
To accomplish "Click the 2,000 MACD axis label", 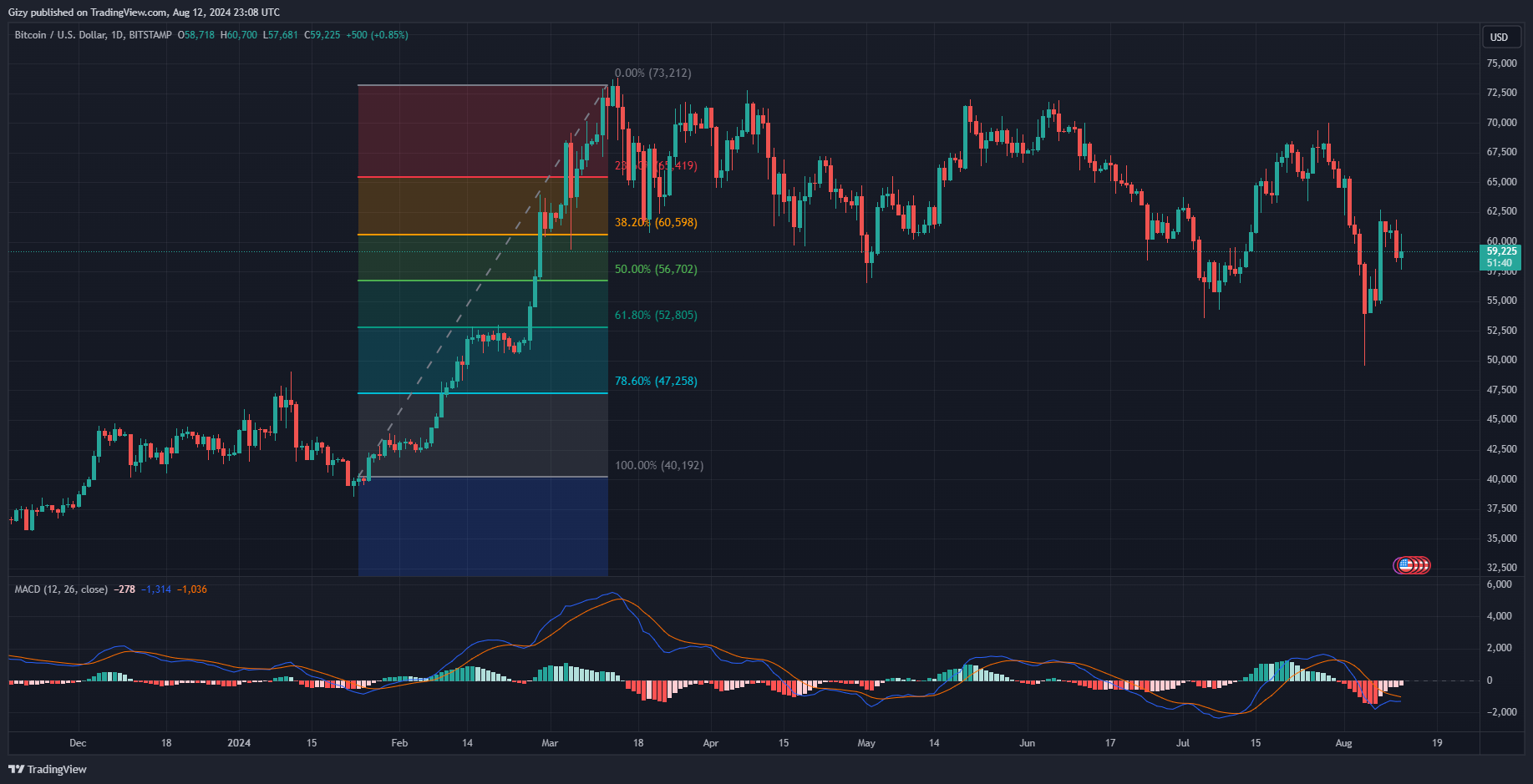I will pyautogui.click(x=1499, y=648).
